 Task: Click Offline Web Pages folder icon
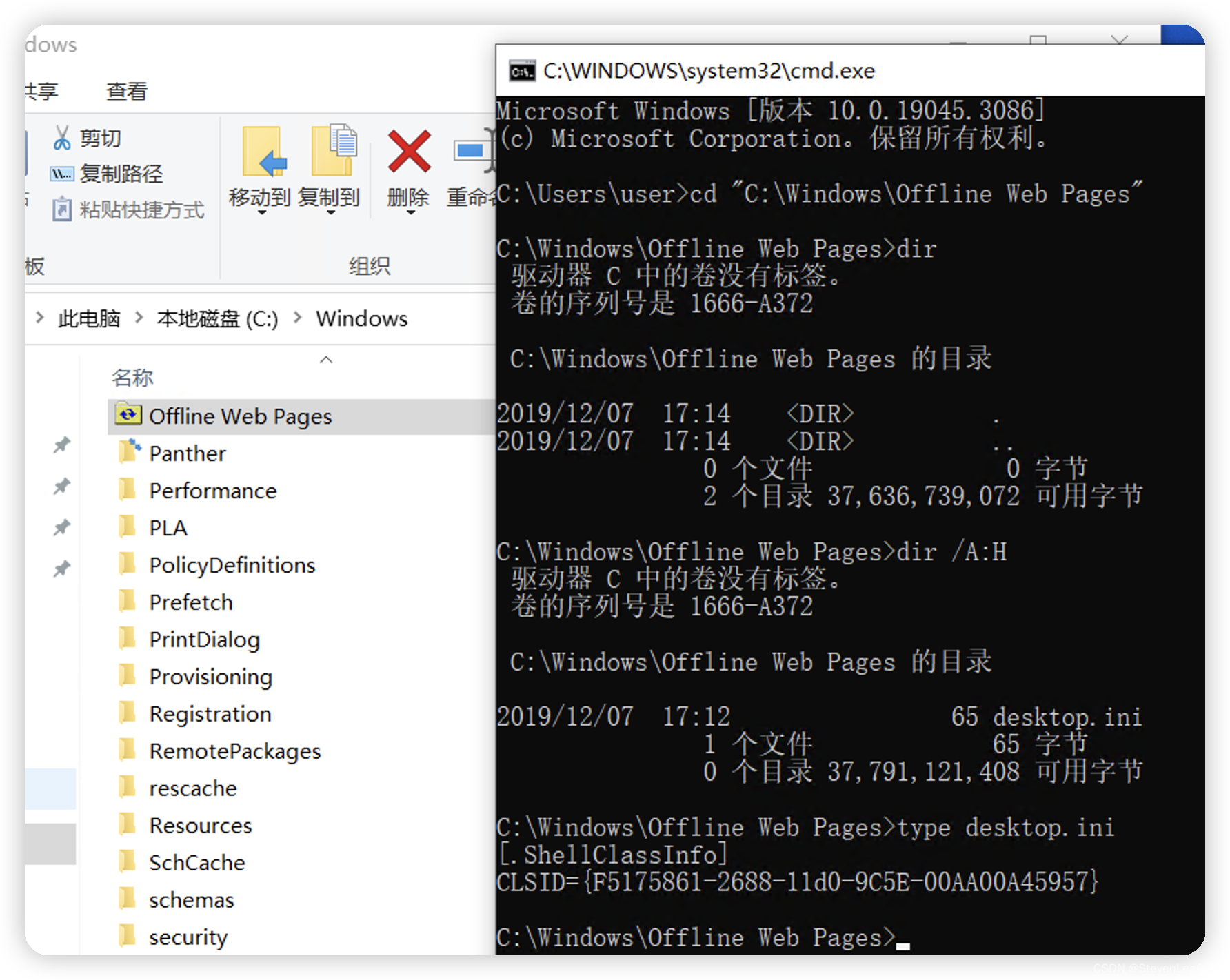(x=128, y=414)
